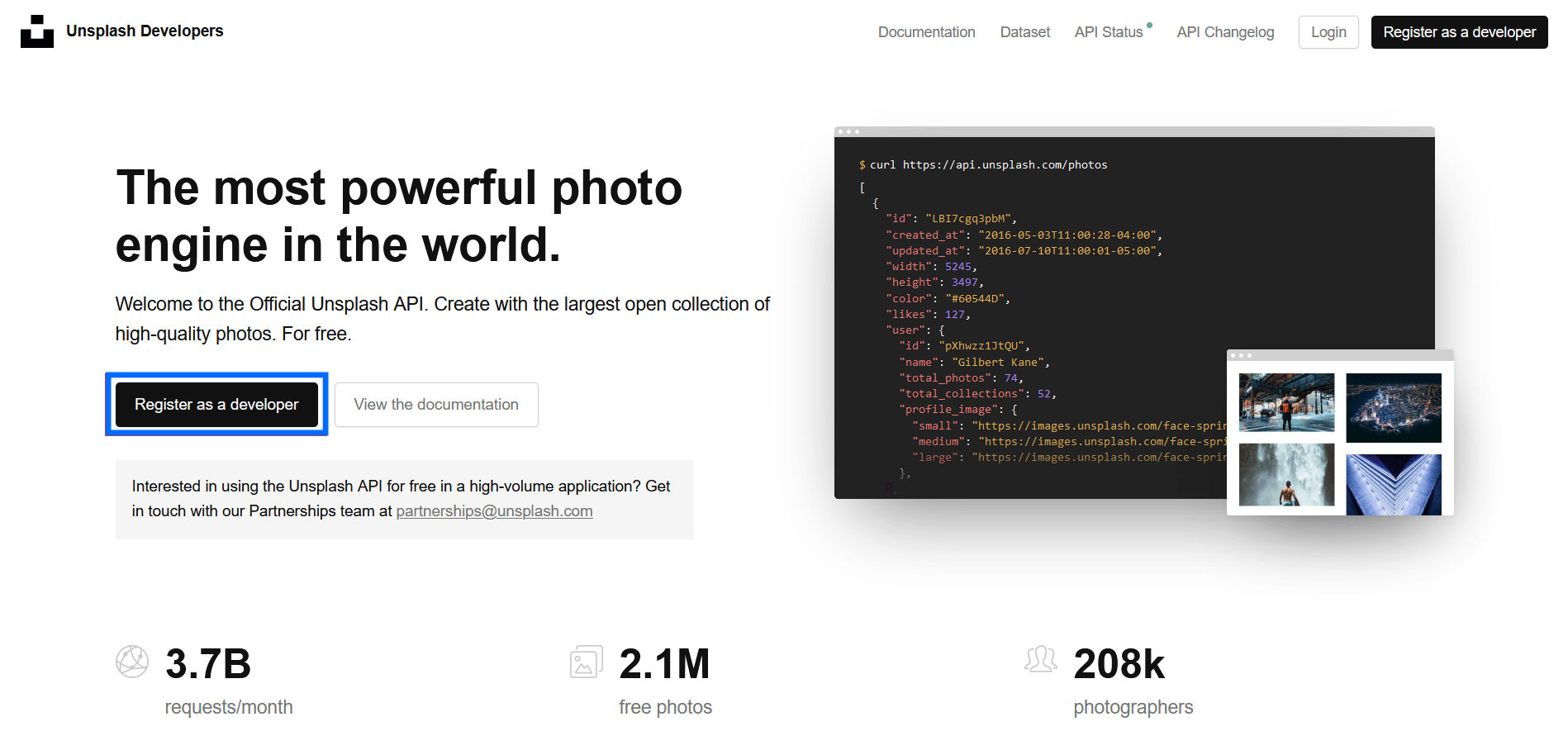
Task: Click the curl command text in terminal
Action: tap(988, 165)
